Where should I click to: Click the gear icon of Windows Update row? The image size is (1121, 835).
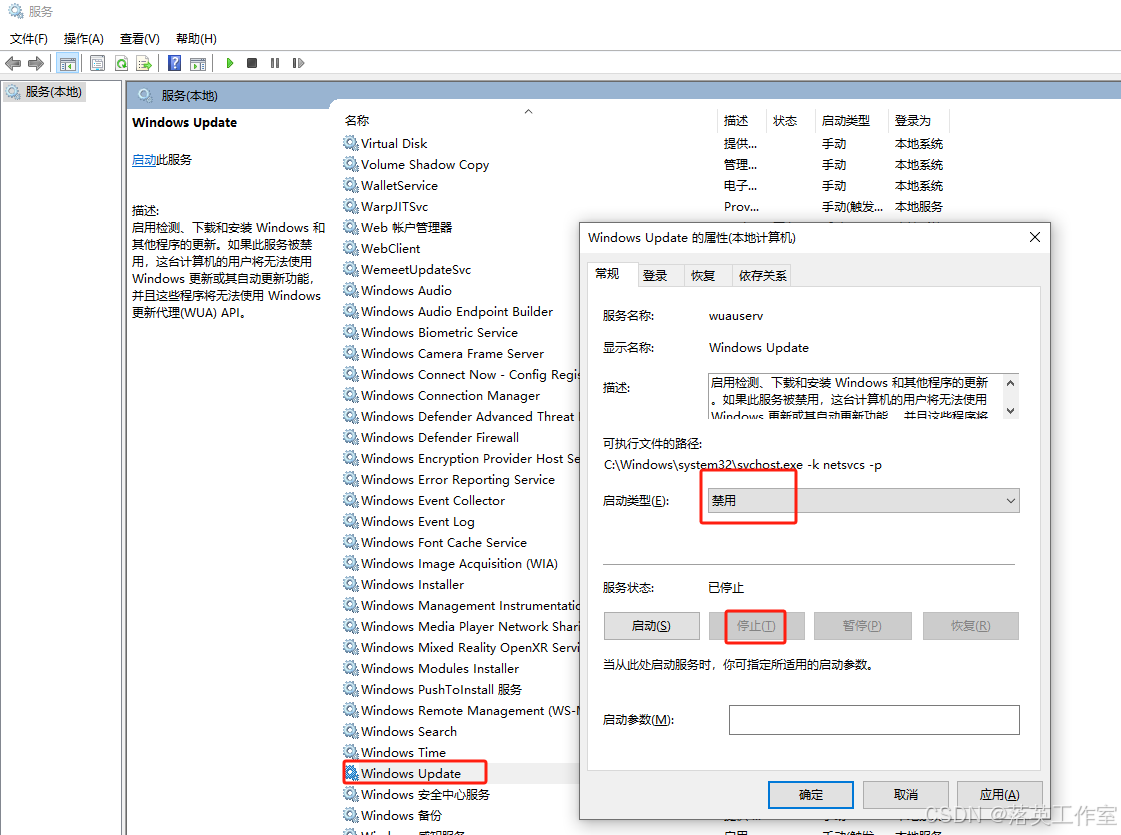coord(350,773)
